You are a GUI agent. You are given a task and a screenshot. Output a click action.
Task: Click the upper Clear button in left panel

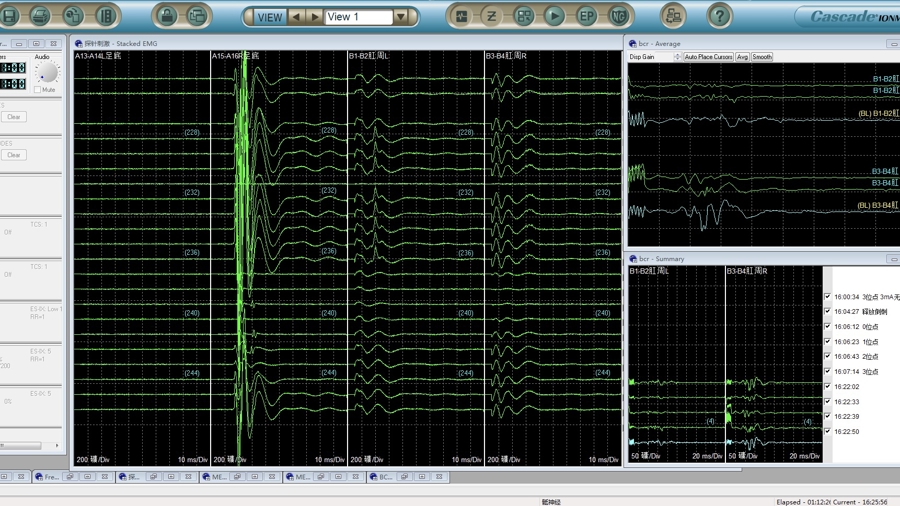pos(14,116)
